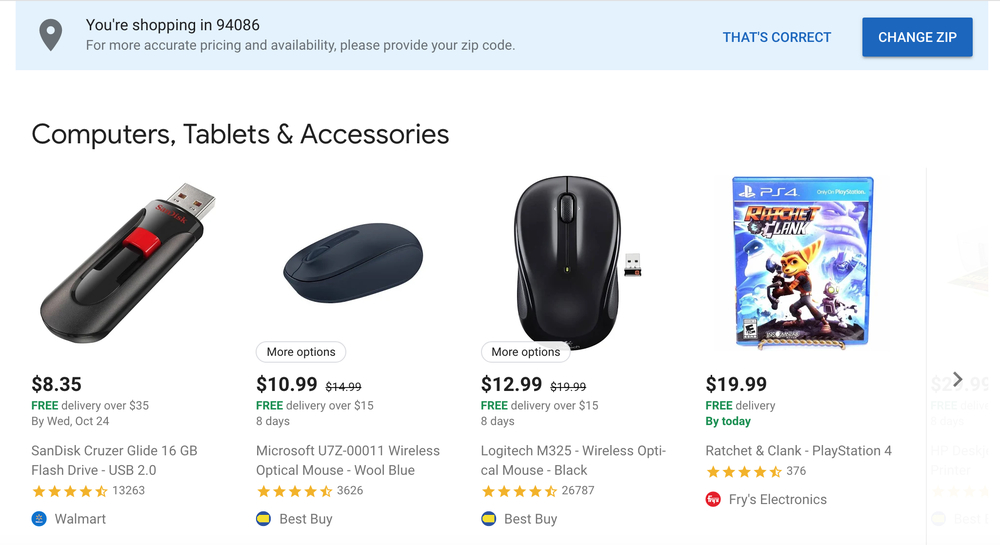
Task: Click the Ratchet & Clank game cover image
Action: pyautogui.click(x=803, y=262)
